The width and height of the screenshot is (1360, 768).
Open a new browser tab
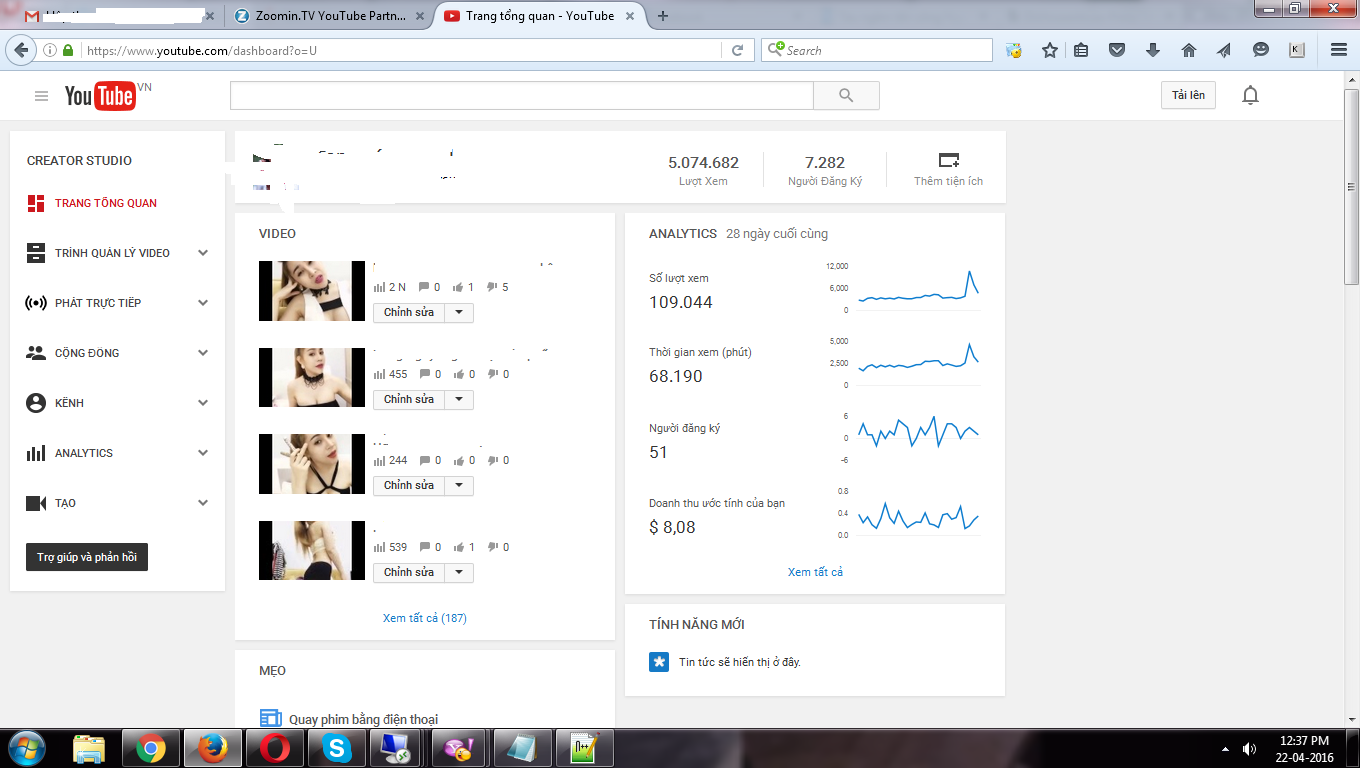[x=663, y=16]
